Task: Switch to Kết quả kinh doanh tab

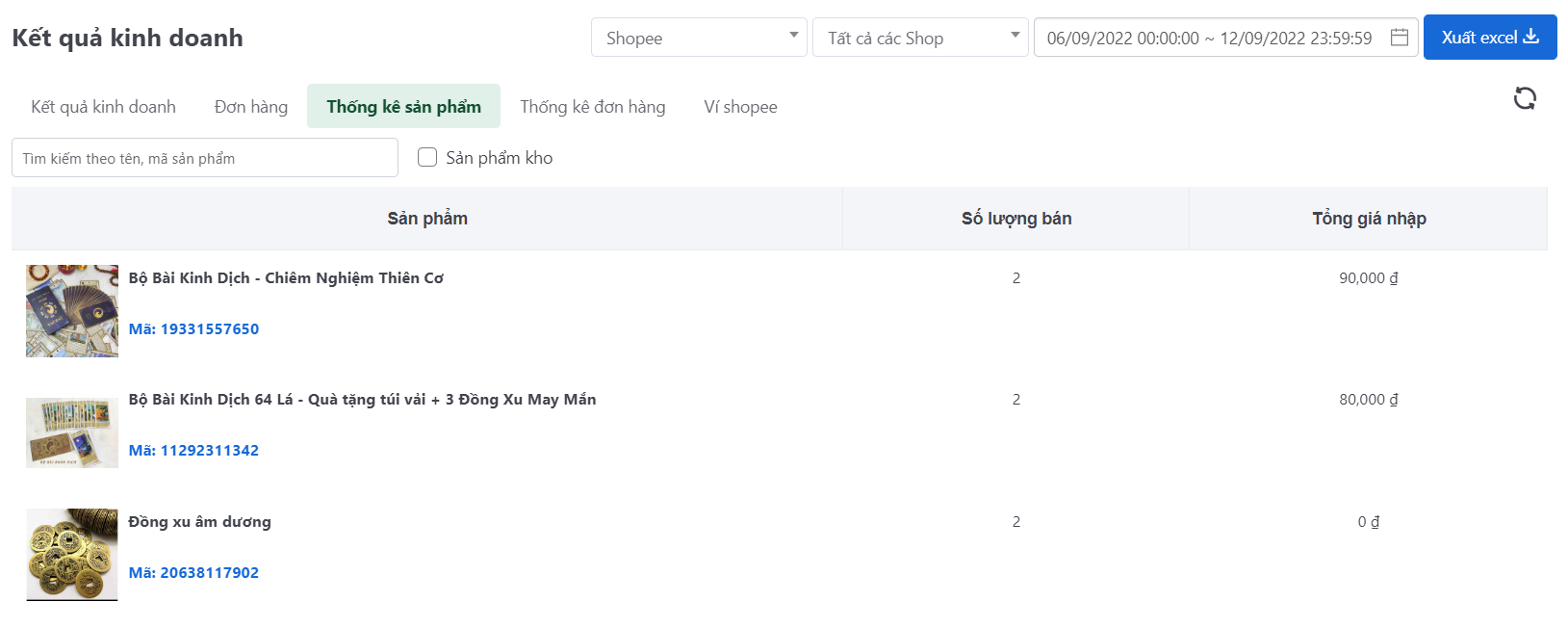Action: point(103,107)
